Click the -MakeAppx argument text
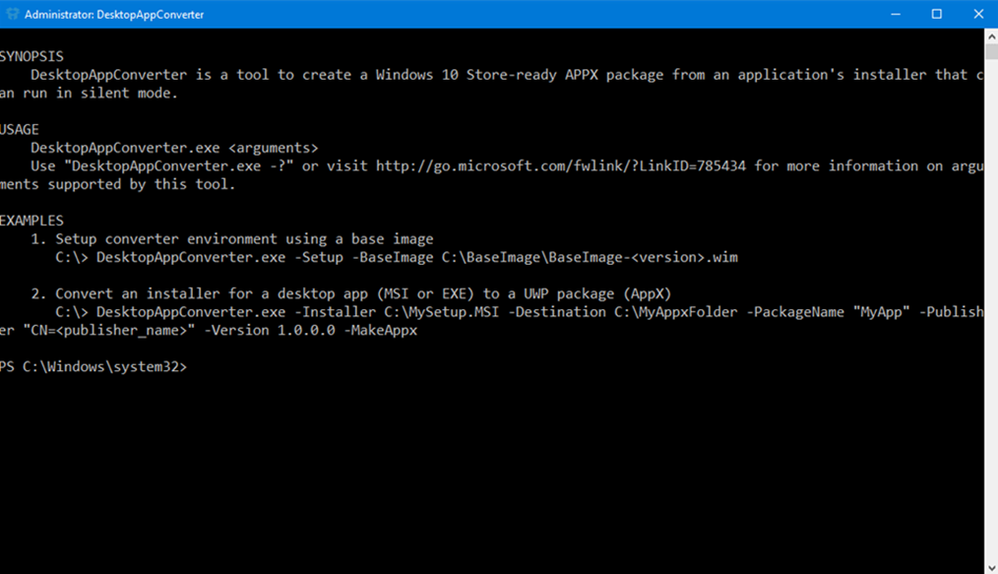Screen dimensions: 998x574 pyautogui.click(x=381, y=330)
